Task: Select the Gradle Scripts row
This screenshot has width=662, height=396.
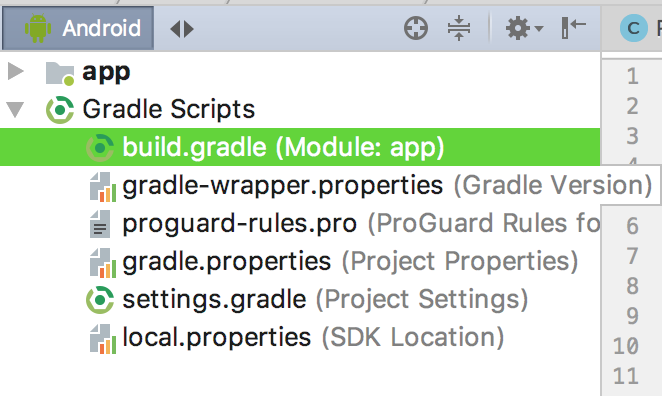Action: pyautogui.click(x=300, y=109)
